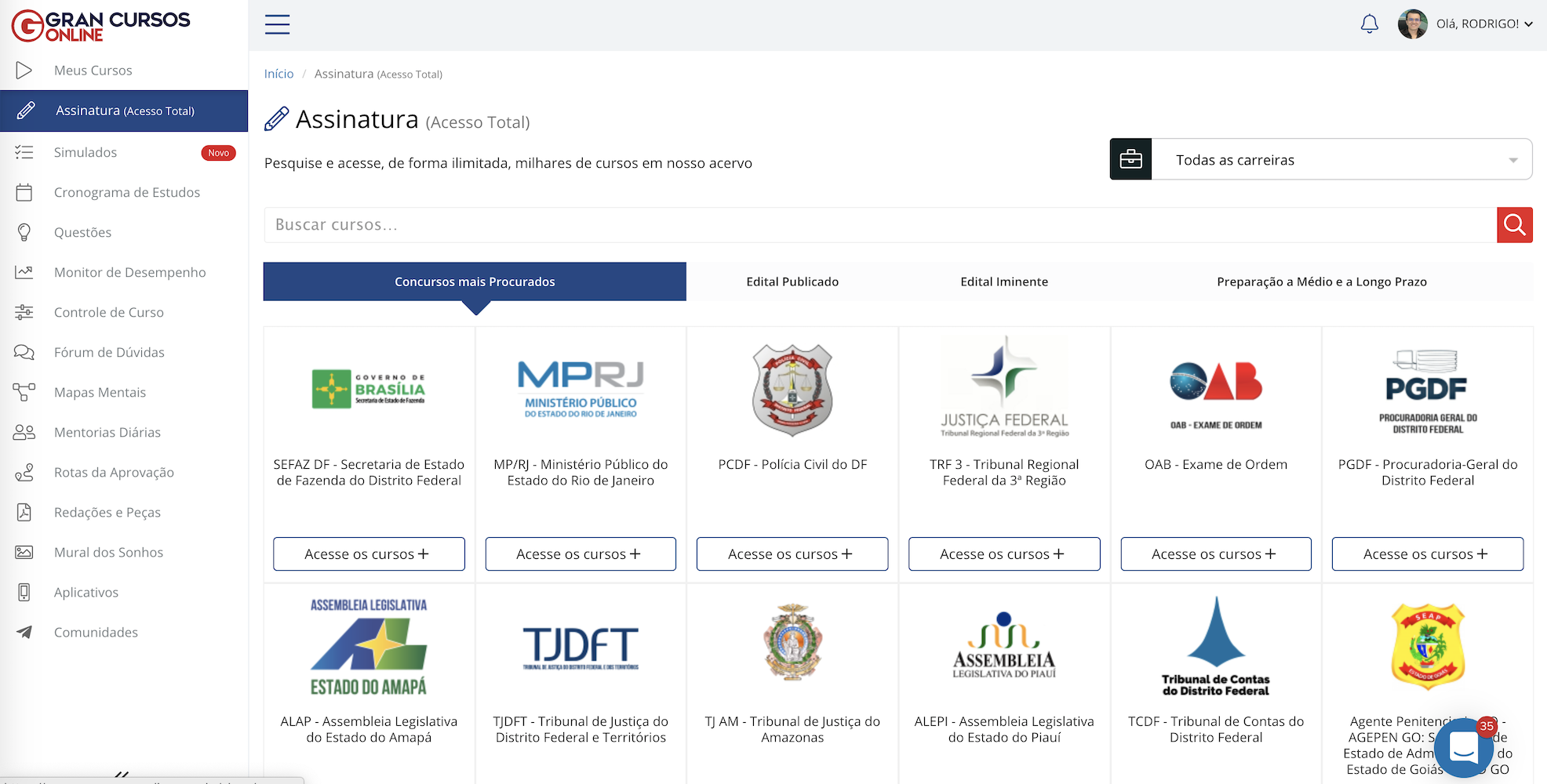The image size is (1547, 784).
Task: Click the Buscar cursos search field
Action: coord(880,225)
